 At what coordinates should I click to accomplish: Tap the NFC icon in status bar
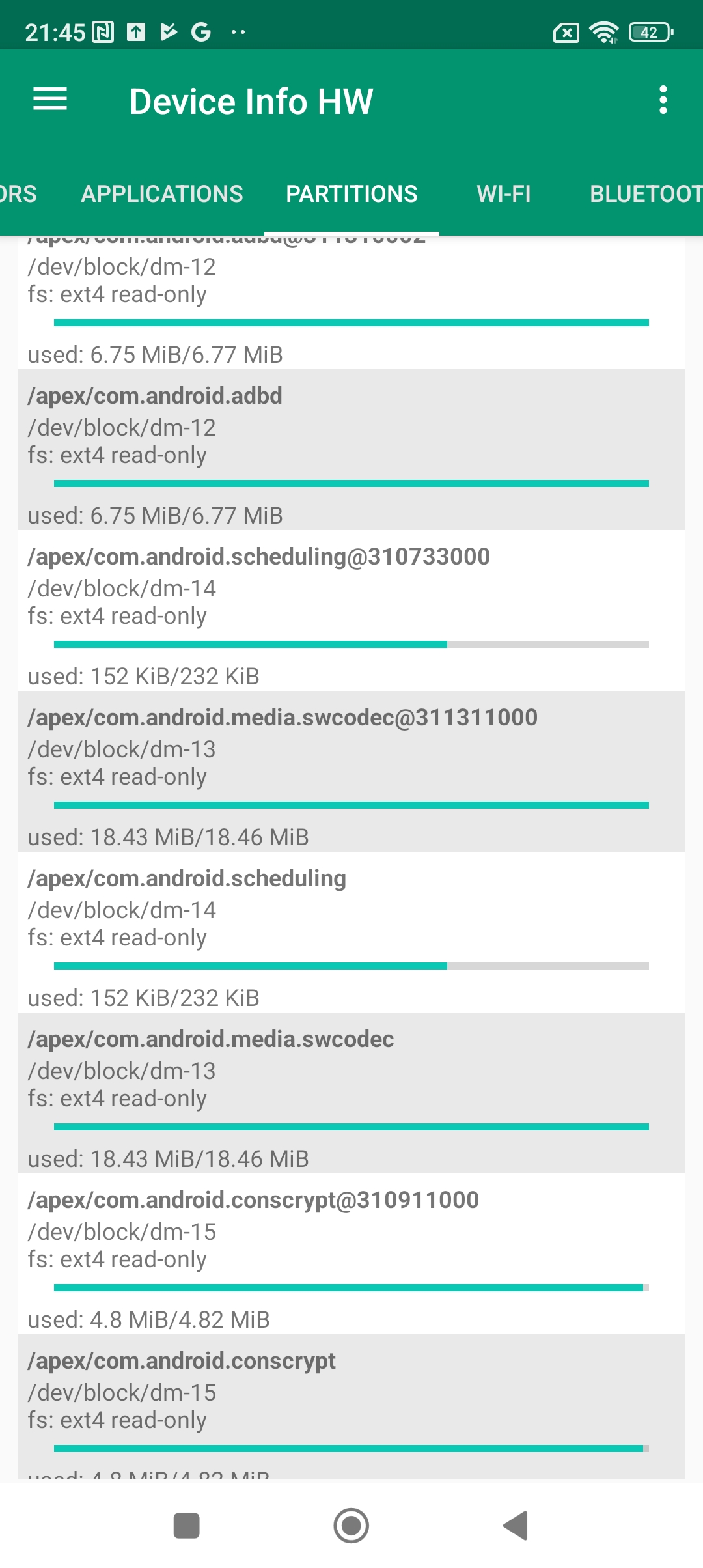[x=103, y=32]
